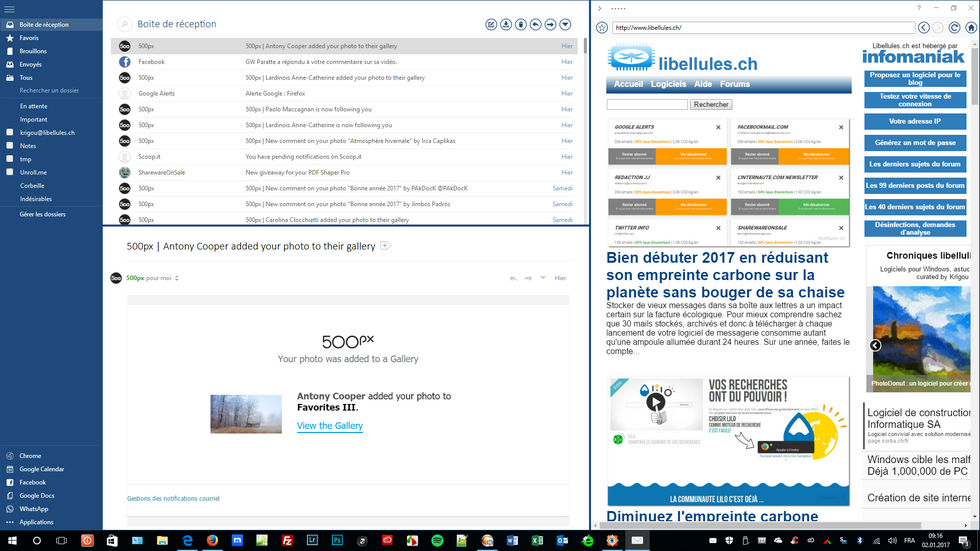
Task: Open the Aide tab on libellules.ch
Action: coord(702,84)
